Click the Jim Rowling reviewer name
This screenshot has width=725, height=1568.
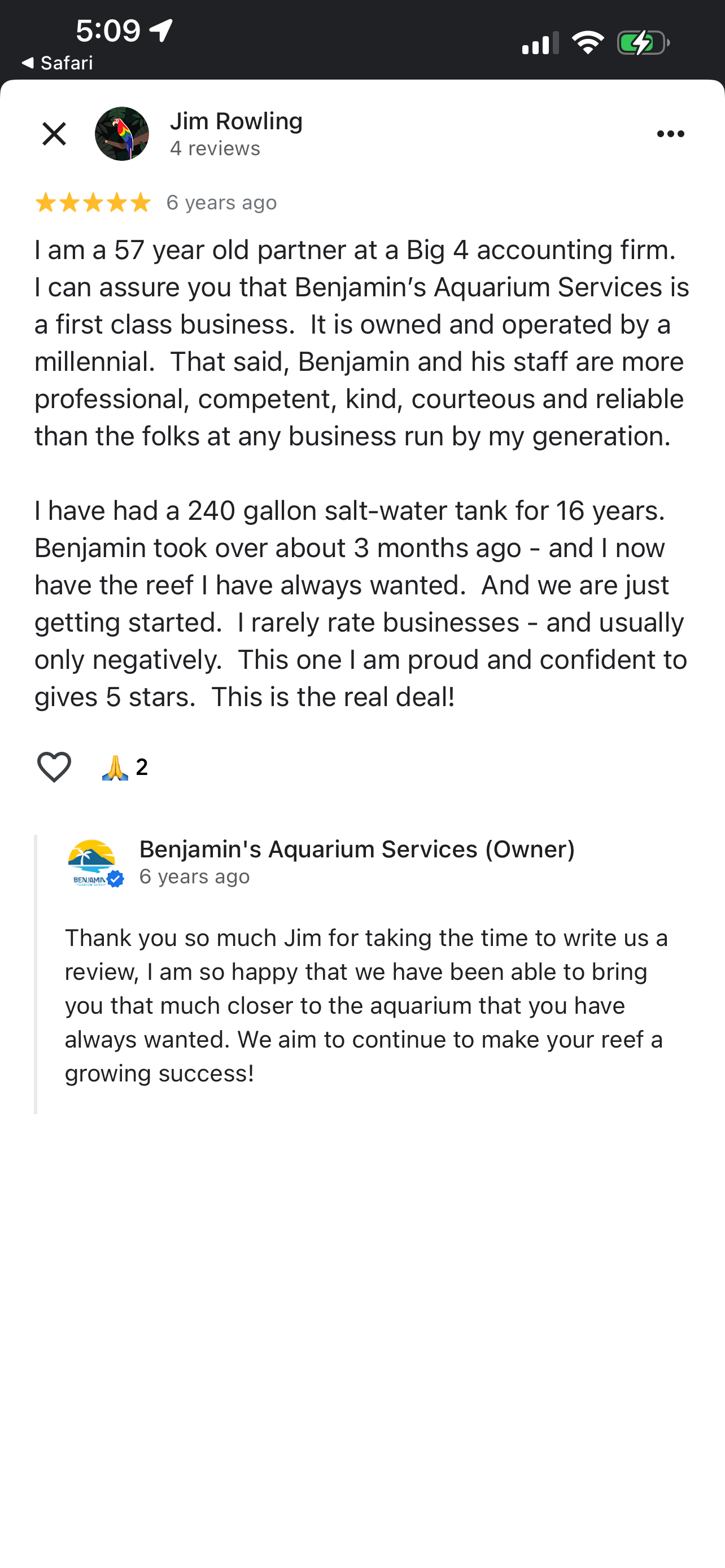(236, 121)
